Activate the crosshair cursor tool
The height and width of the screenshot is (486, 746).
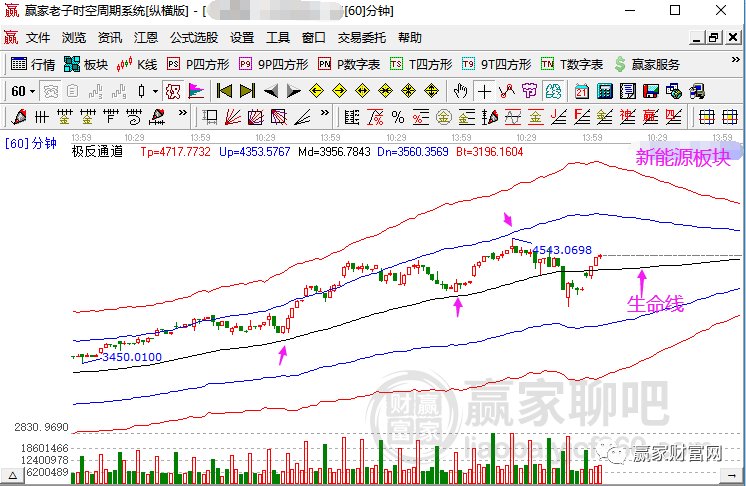484,91
